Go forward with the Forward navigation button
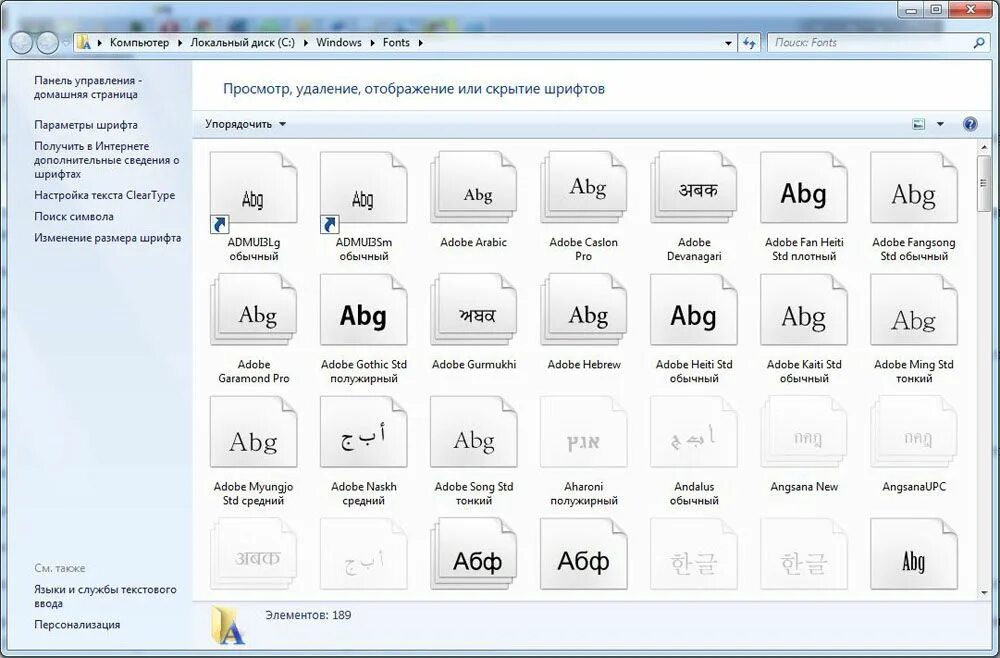Viewport: 1000px width, 658px height. 47,43
